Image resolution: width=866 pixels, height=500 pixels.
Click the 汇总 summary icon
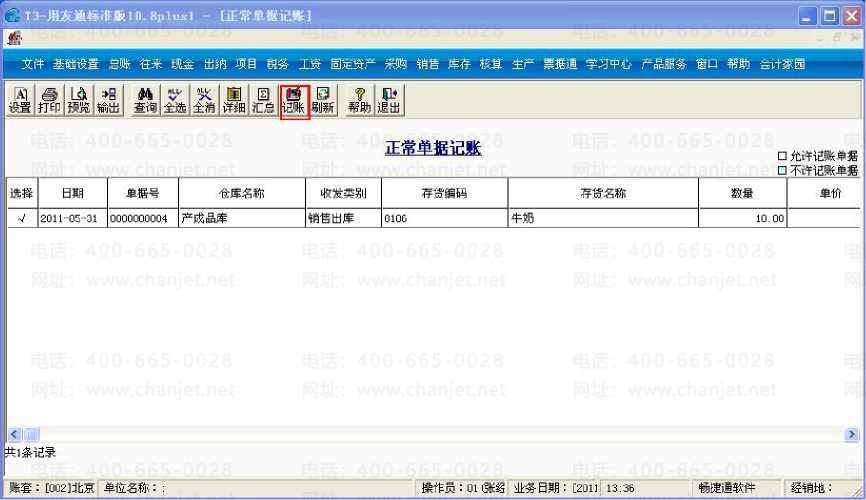(263, 100)
